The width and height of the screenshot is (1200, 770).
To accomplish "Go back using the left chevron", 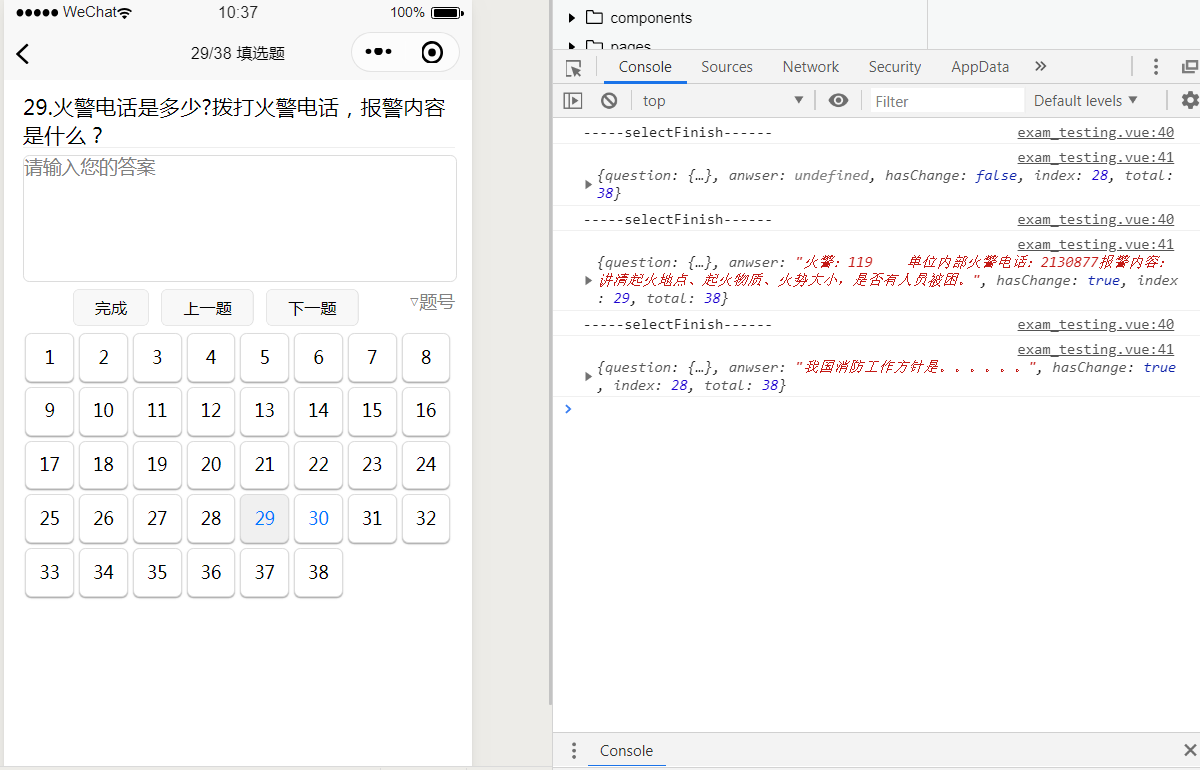I will pyautogui.click(x=22, y=54).
